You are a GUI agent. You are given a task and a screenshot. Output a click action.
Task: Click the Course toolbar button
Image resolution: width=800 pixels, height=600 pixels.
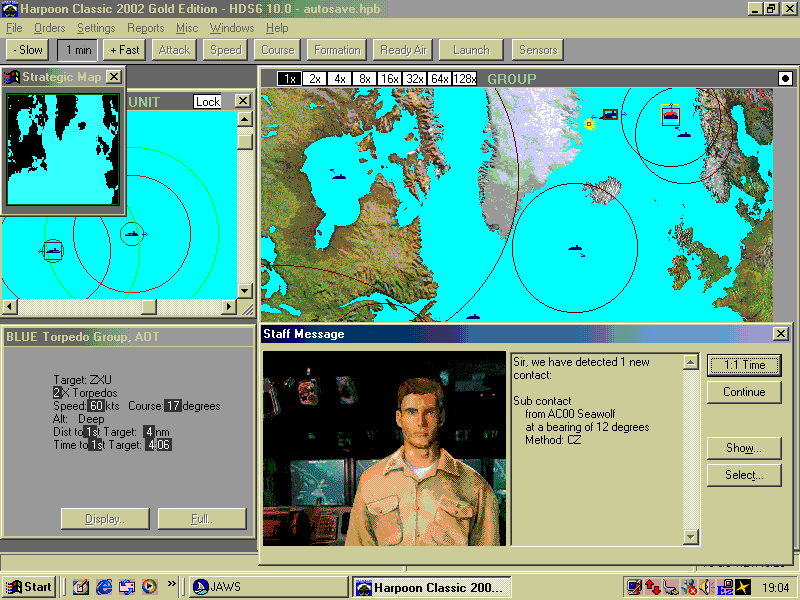(278, 50)
